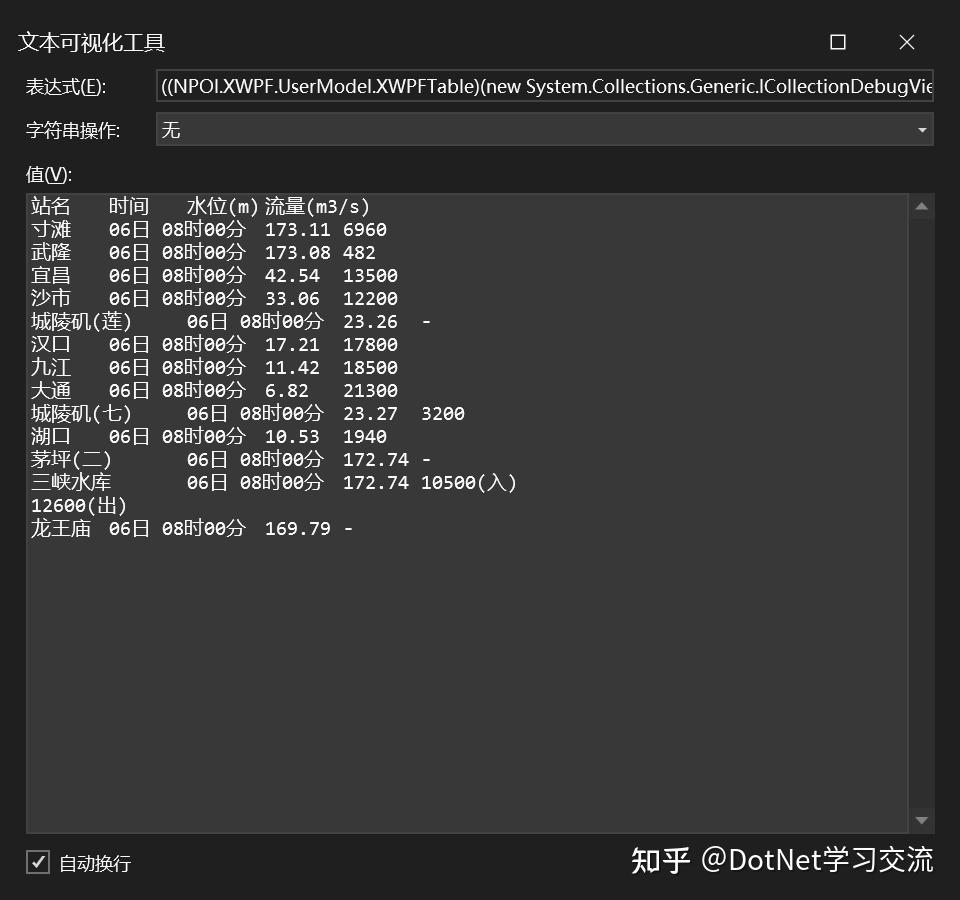The image size is (960, 900).
Task: Click the value 12200 in 沙市 row
Action: click(x=370, y=298)
